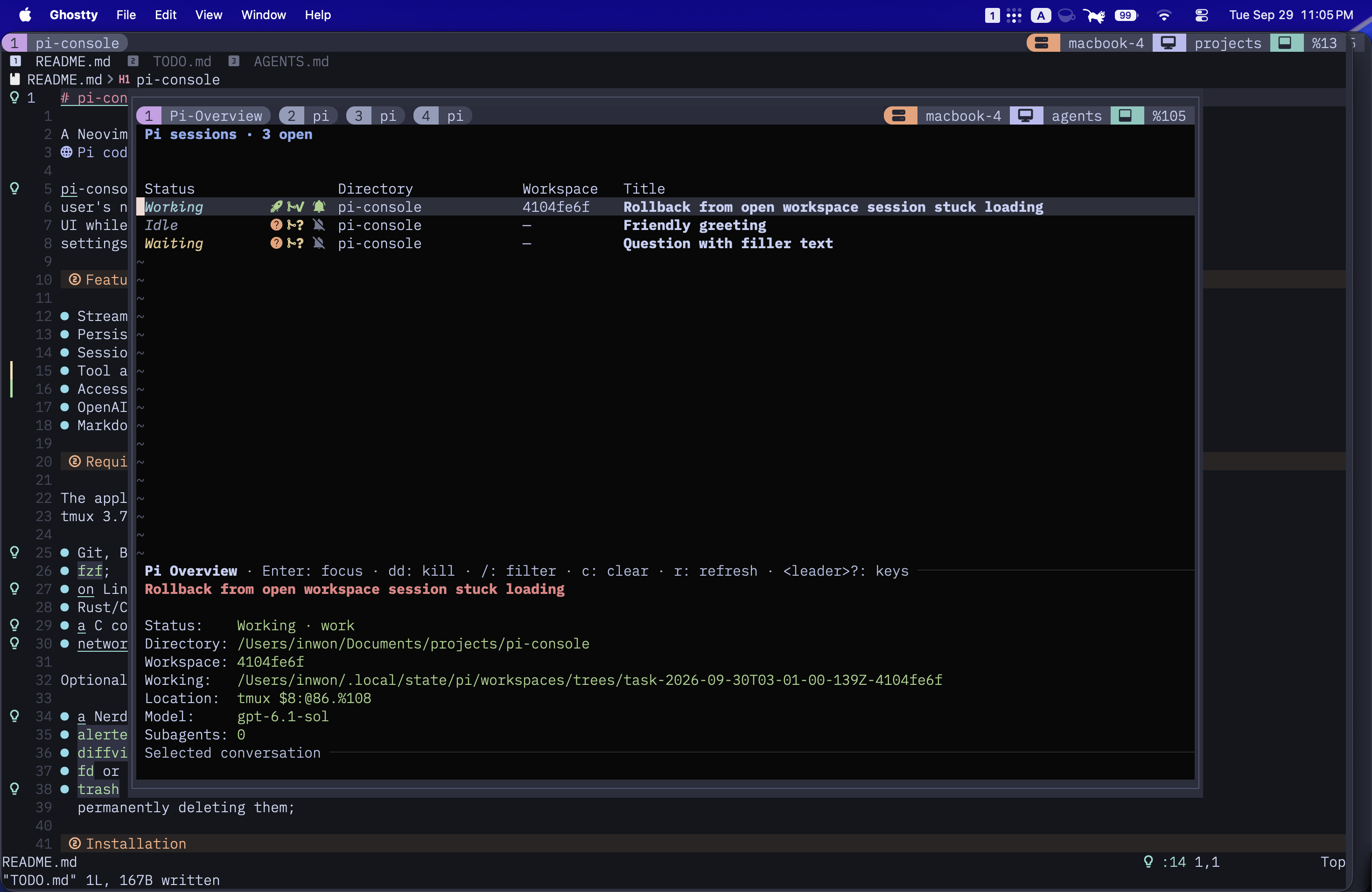Click the model value gpt-6.1-sol
The image size is (1372, 892).
pyautogui.click(x=282, y=716)
